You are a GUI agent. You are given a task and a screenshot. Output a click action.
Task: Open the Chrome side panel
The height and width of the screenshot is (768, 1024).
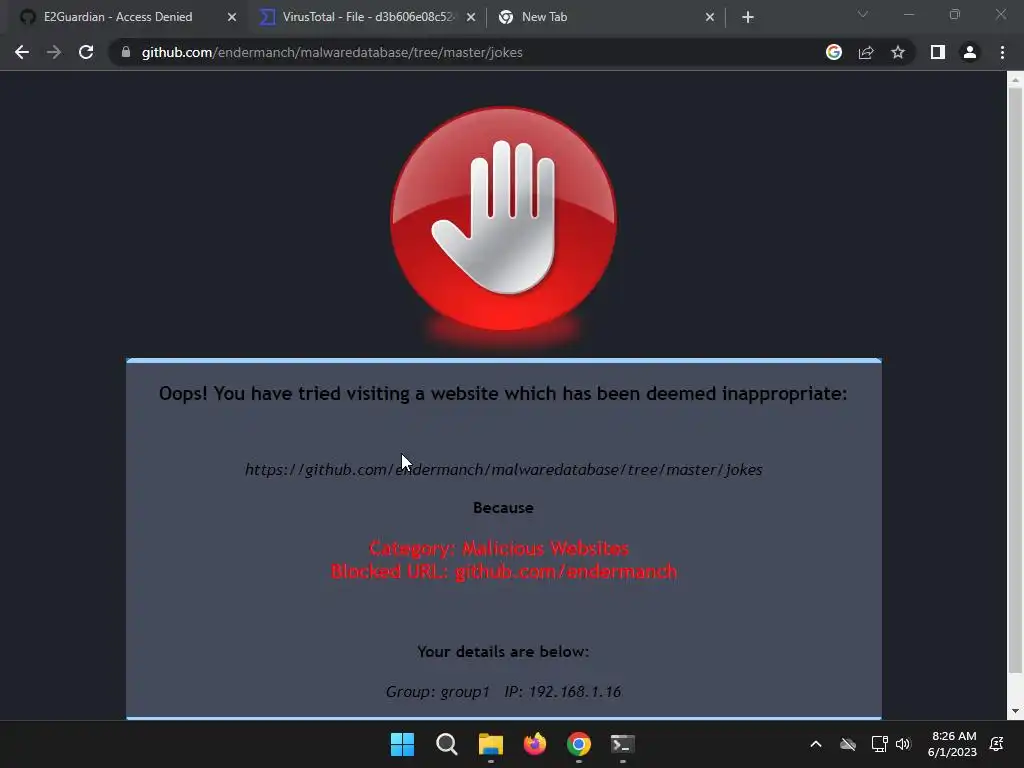click(x=938, y=52)
